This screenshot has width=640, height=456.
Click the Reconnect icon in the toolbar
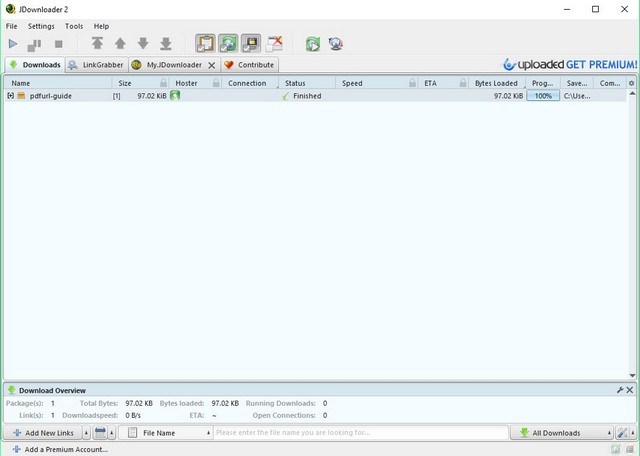click(313, 44)
